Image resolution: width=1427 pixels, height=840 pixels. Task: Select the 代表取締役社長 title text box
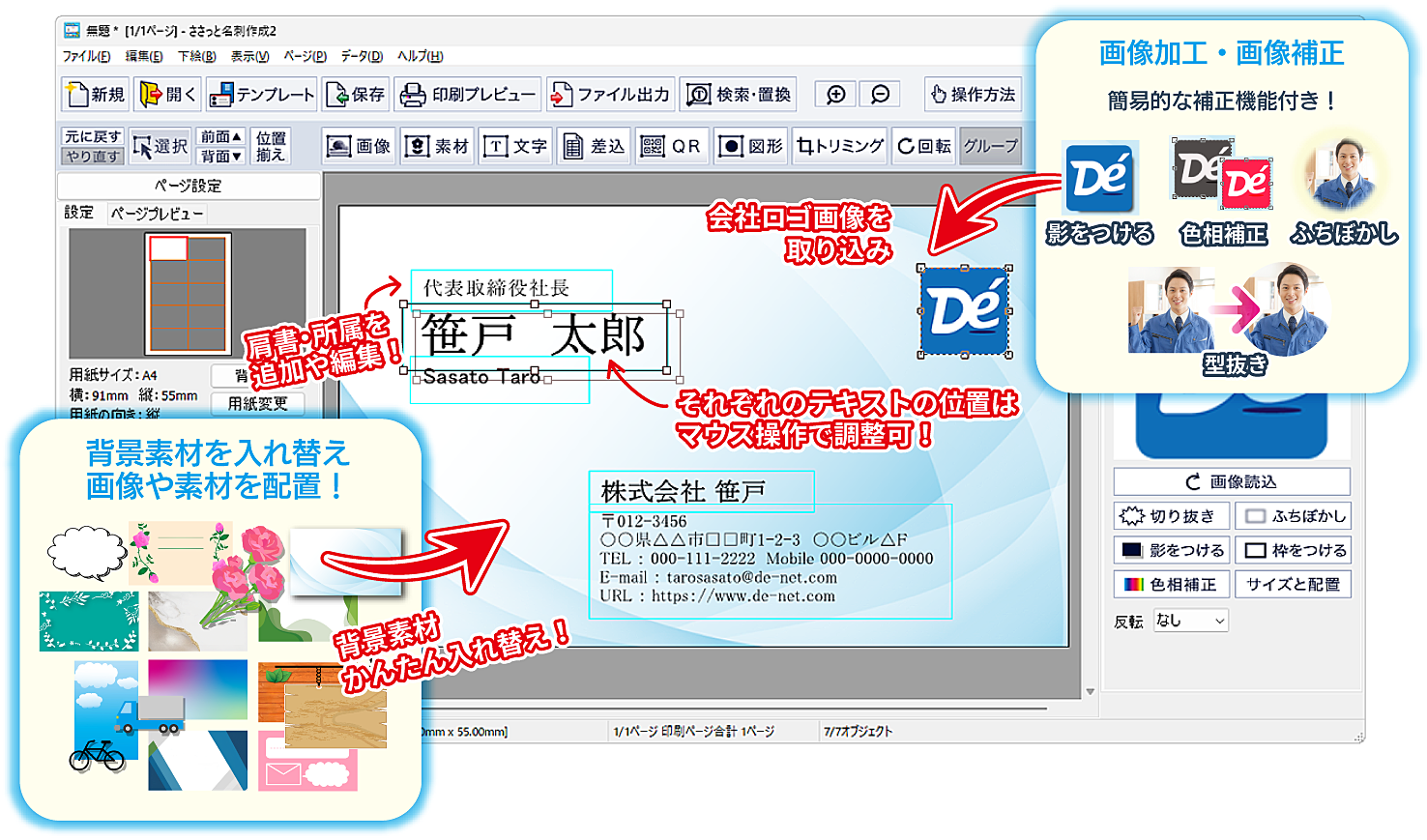click(x=511, y=288)
